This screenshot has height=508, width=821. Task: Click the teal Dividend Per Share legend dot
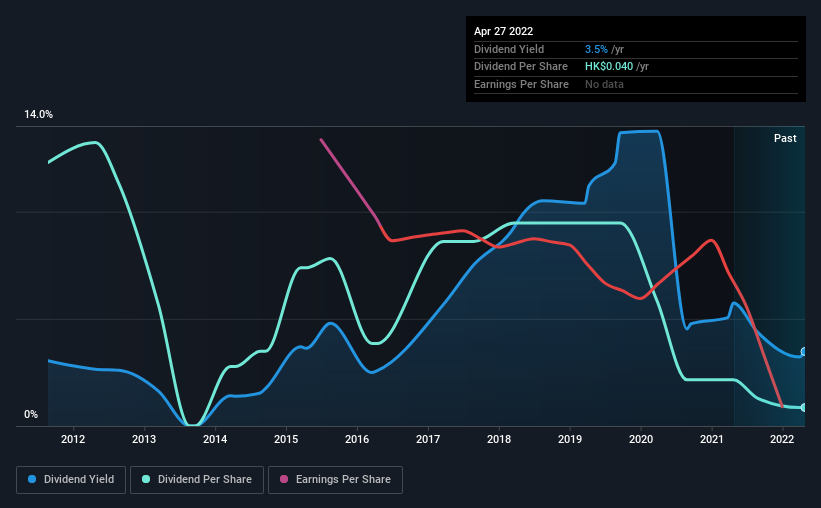pyautogui.click(x=146, y=479)
